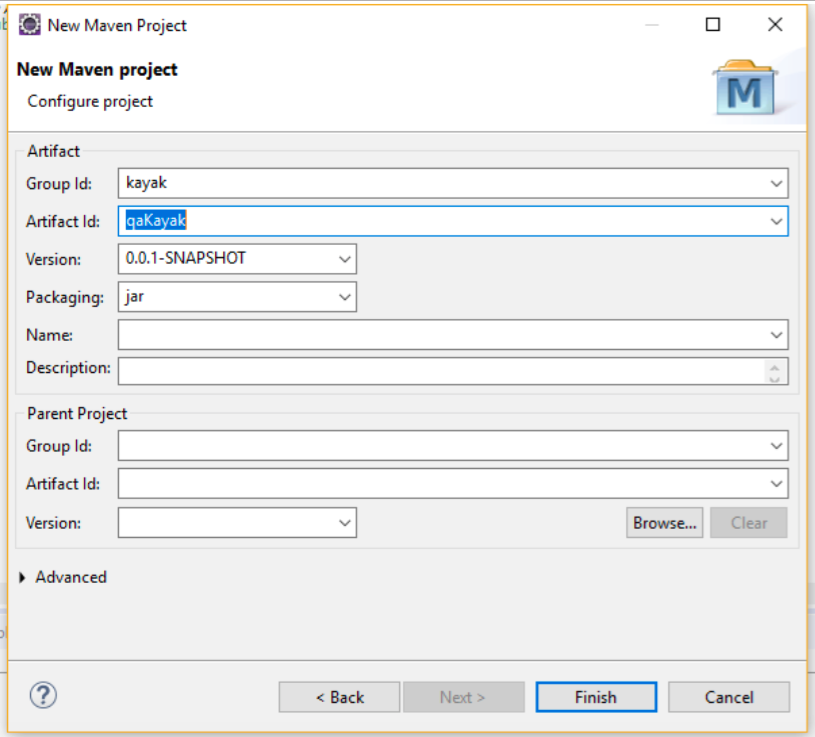
Task: Click Description field scroll up arrow
Action: tap(774, 367)
